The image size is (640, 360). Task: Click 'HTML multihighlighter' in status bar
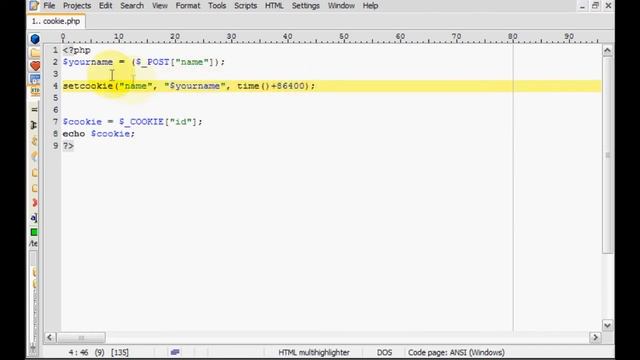(314, 352)
